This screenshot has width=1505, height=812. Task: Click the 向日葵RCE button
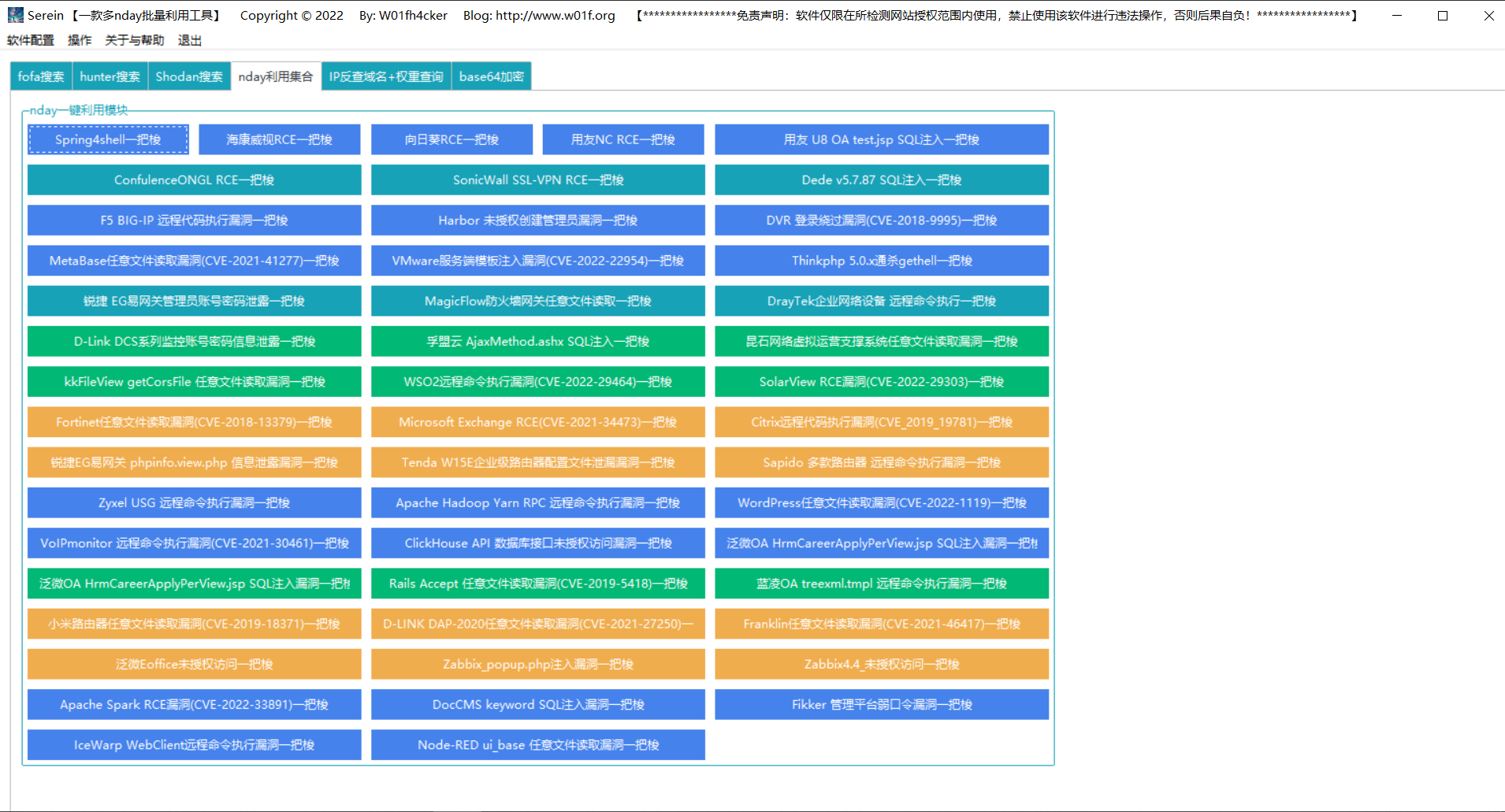tap(451, 139)
